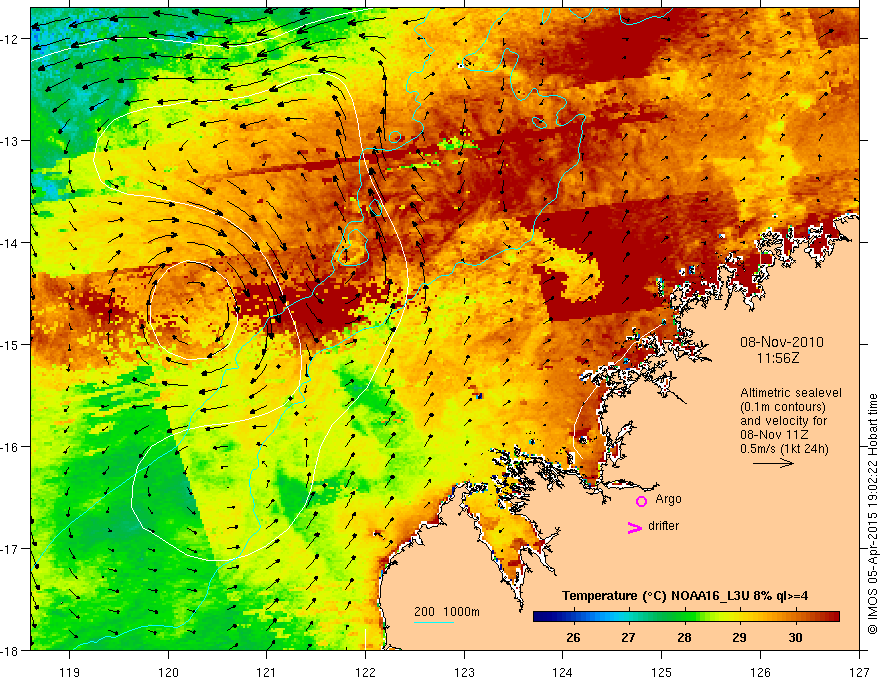Click the 'and velocity for' legend line
The width and height of the screenshot is (880, 680).
783,421
